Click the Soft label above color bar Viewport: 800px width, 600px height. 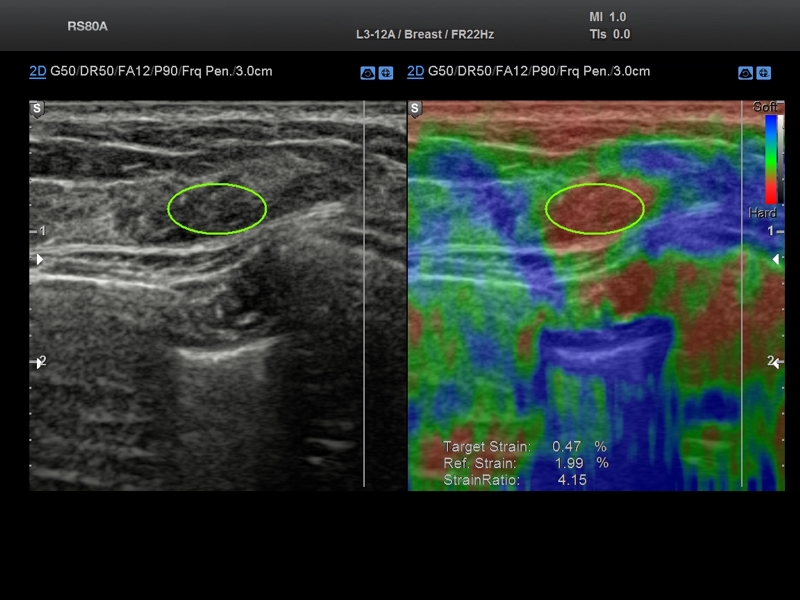coord(764,107)
